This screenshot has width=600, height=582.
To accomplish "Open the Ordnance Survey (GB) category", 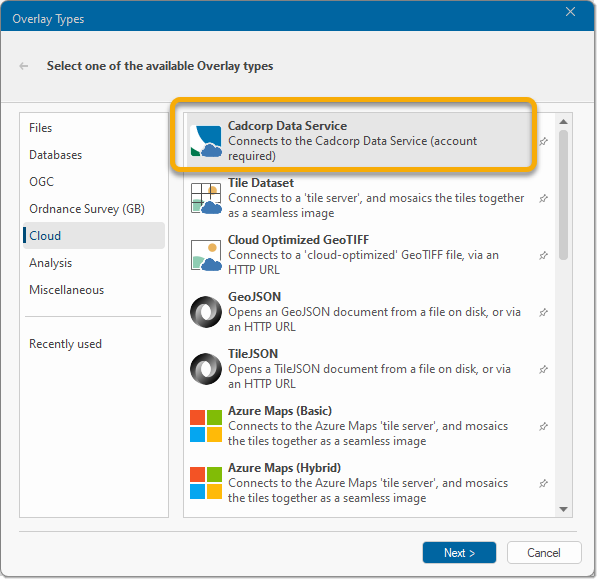I will pyautogui.click(x=87, y=209).
